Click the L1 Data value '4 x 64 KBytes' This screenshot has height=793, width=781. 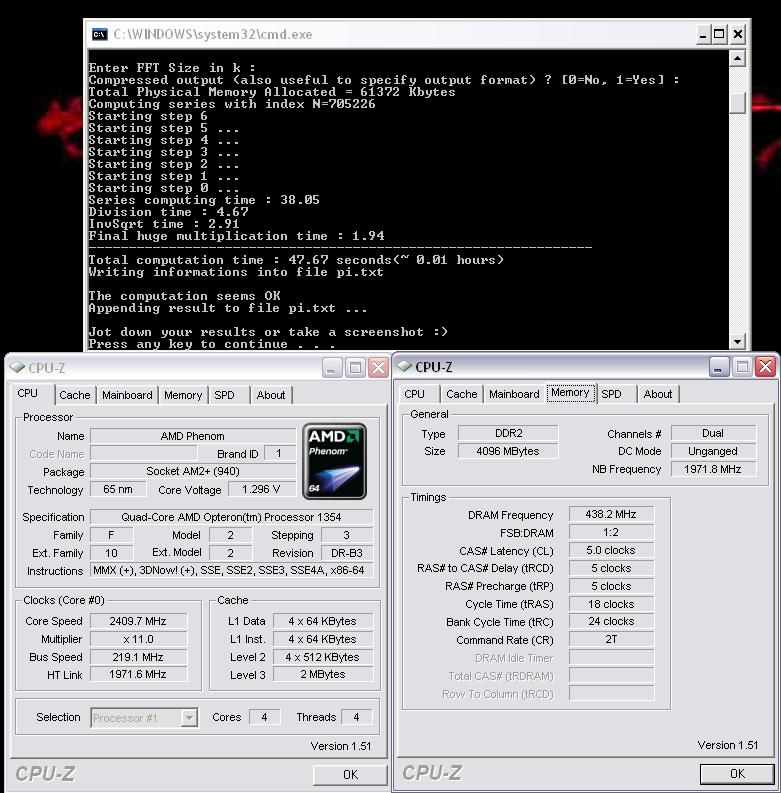tap(323, 621)
